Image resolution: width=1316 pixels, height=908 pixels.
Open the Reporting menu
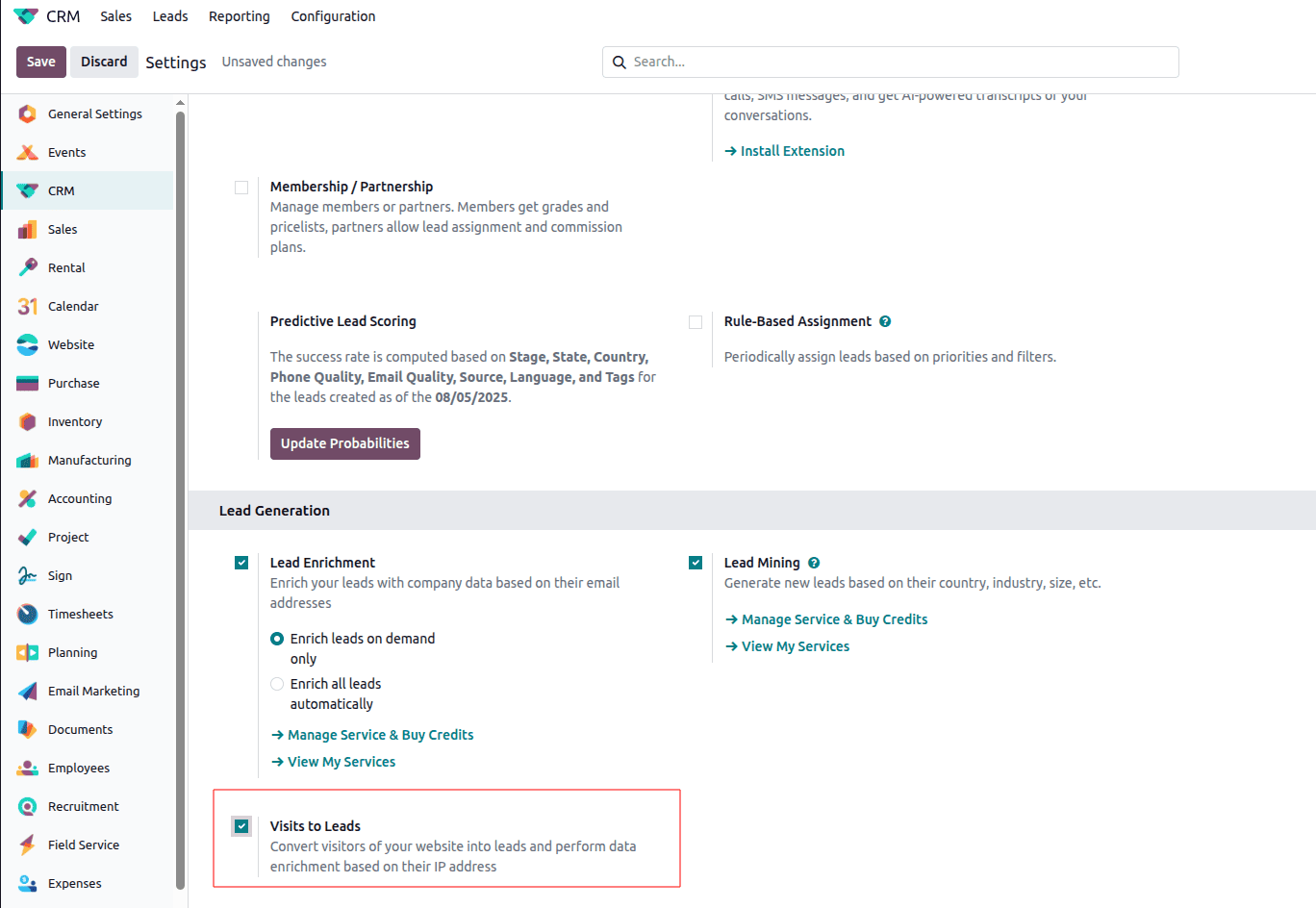pyautogui.click(x=239, y=16)
